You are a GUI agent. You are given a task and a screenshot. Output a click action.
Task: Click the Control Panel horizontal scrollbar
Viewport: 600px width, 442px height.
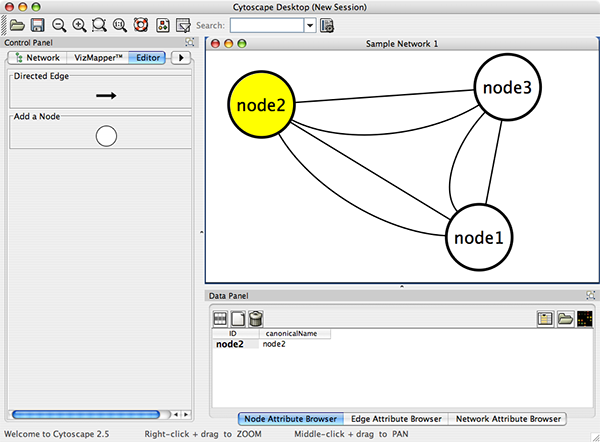pos(85,414)
